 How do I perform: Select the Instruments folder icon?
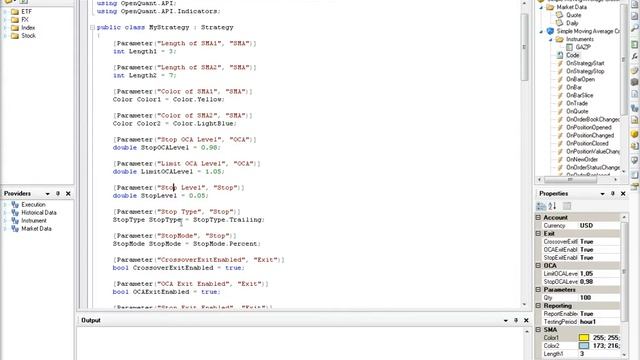[x=560, y=39]
